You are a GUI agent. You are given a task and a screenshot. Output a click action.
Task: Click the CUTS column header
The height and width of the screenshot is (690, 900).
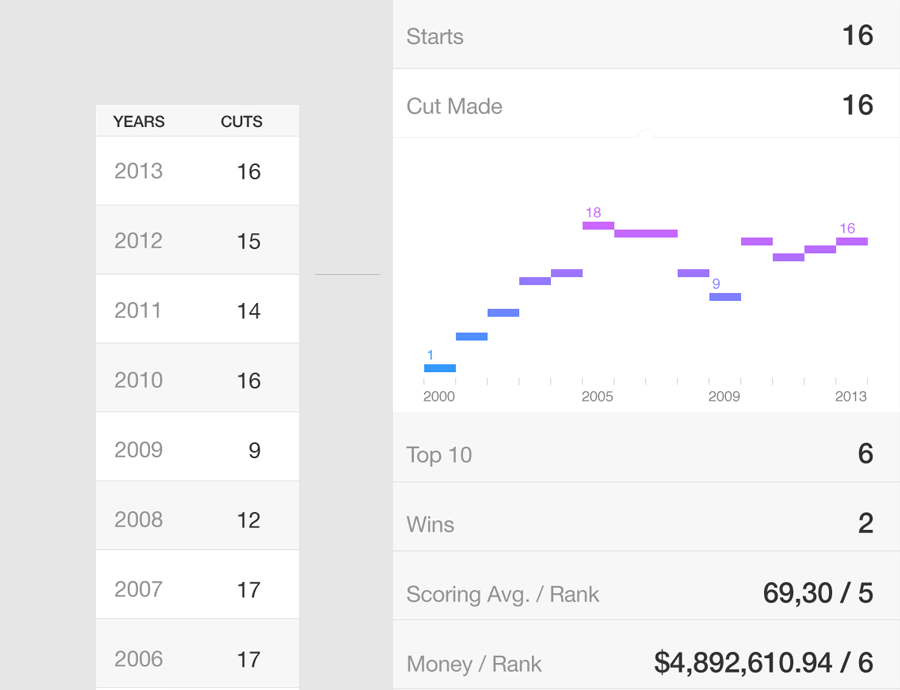tap(242, 122)
